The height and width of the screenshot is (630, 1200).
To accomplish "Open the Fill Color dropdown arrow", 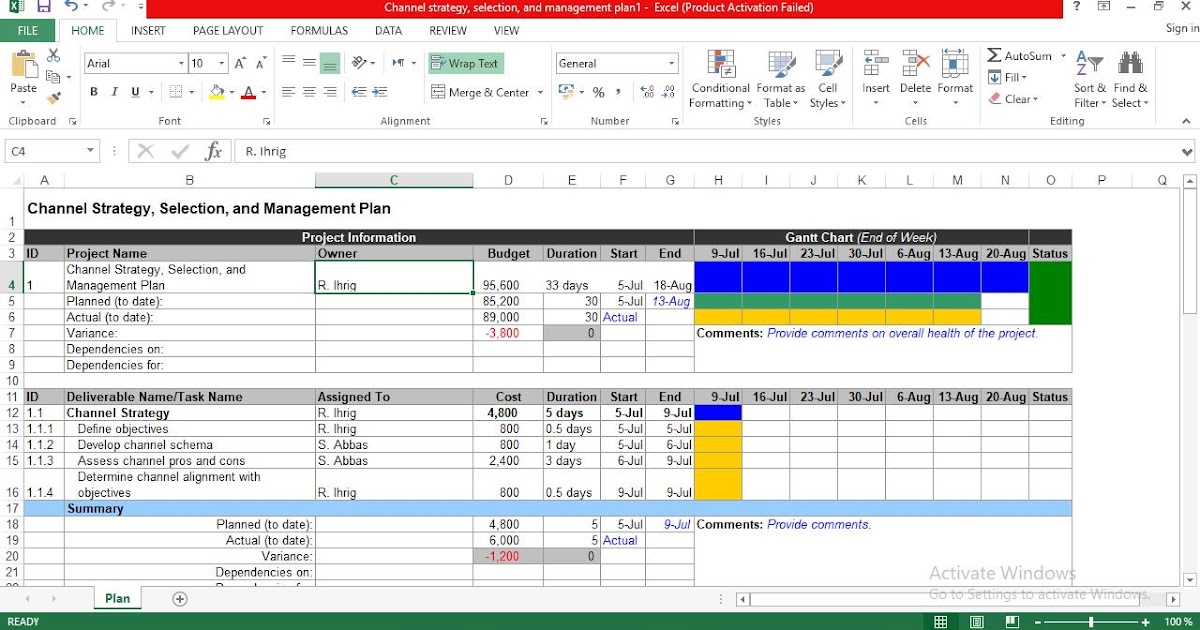I will click(x=231, y=92).
